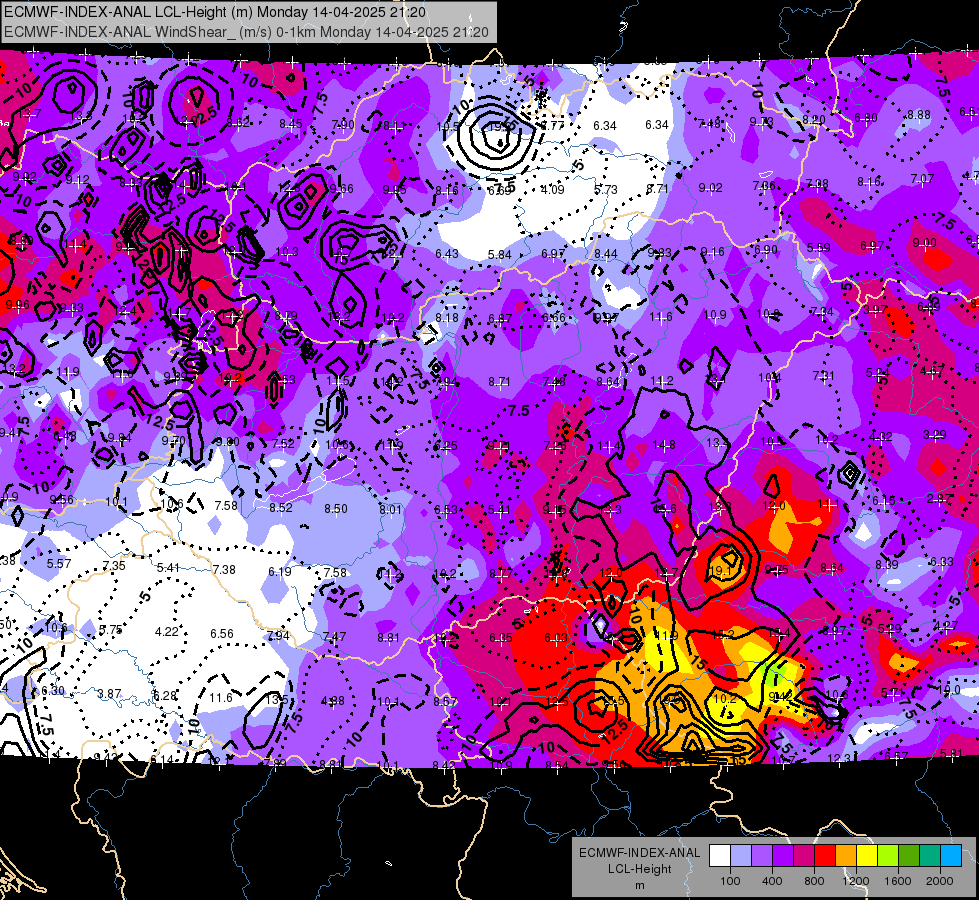Viewport: 979px width, 900px height.
Task: Click the wind shear value 7.52
Action: (x=283, y=443)
